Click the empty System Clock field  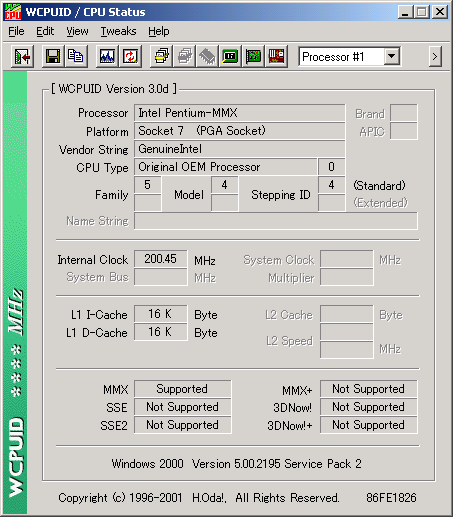tap(347, 259)
